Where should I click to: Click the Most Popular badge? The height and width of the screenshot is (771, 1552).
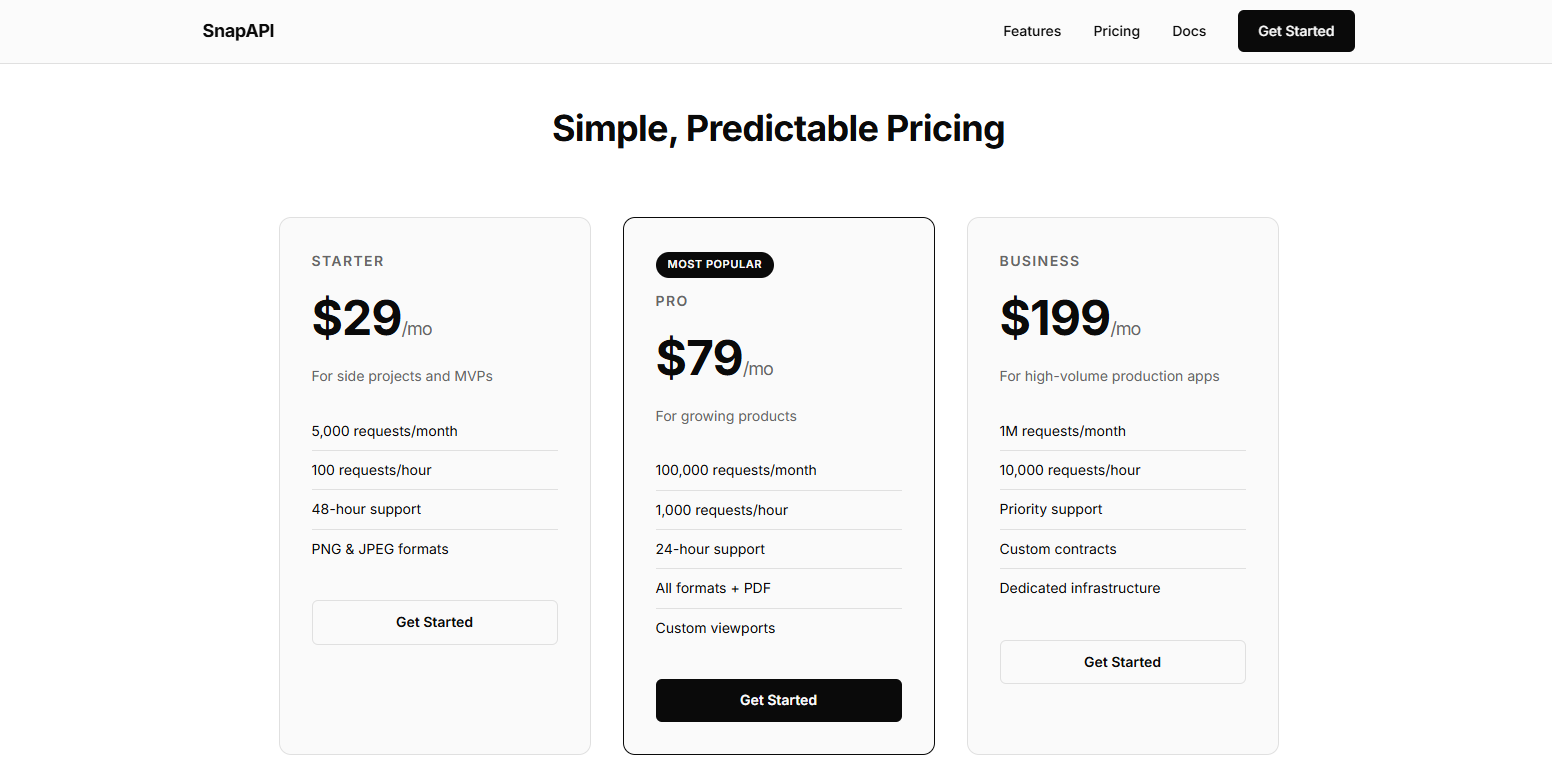pos(714,264)
